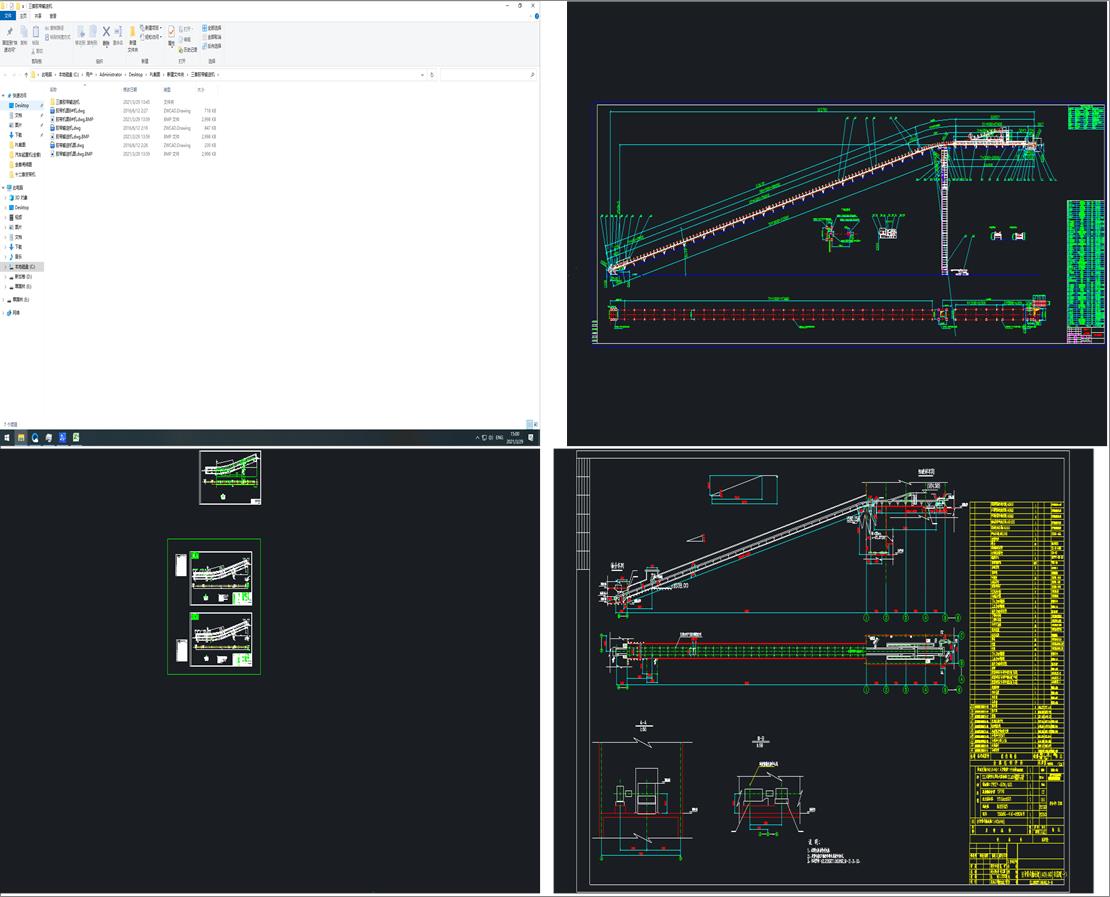The height and width of the screenshot is (897, 1110).
Task: Click blue Word-like icon on taskbar
Action: click(x=62, y=438)
